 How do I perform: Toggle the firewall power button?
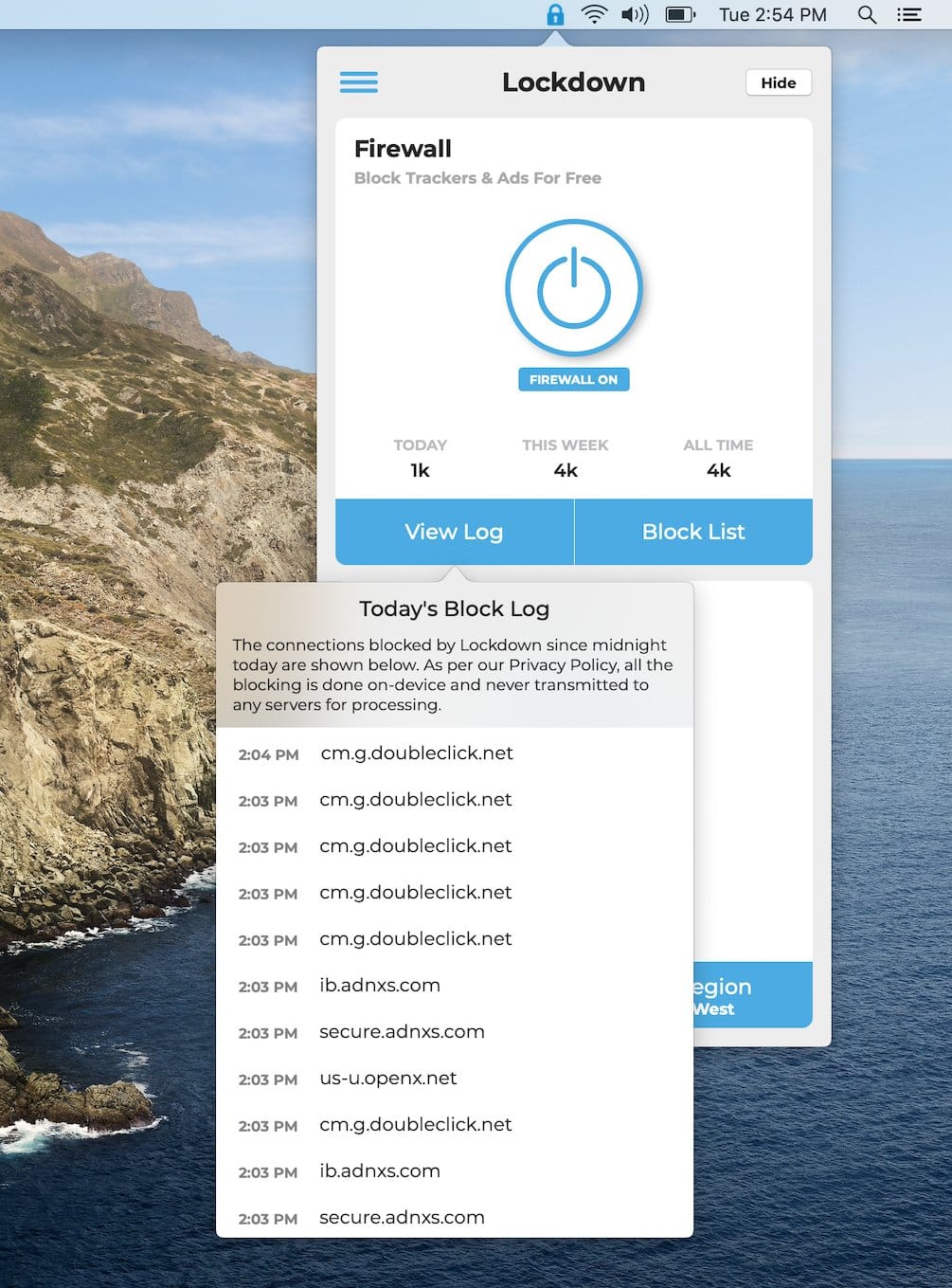coord(573,288)
